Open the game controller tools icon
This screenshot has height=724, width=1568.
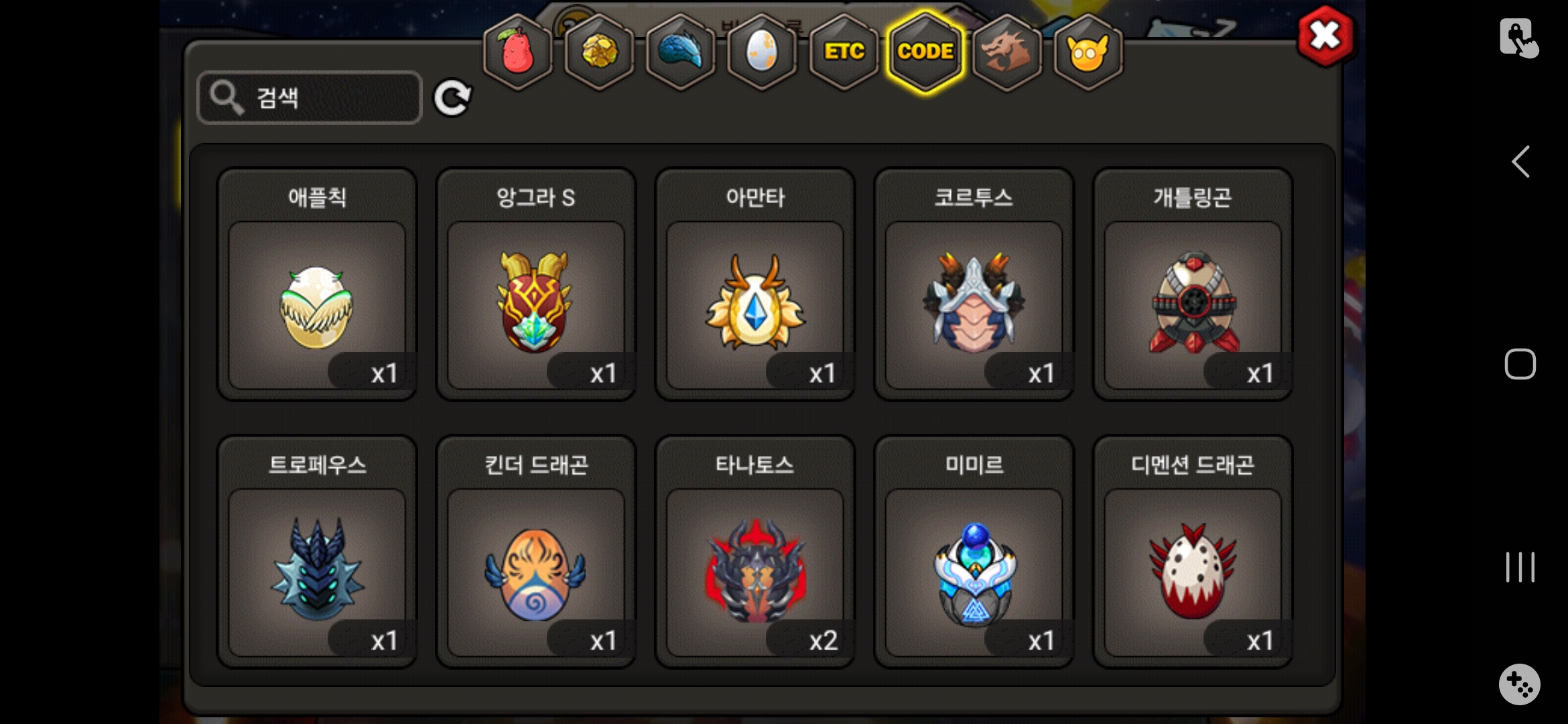point(1519,684)
